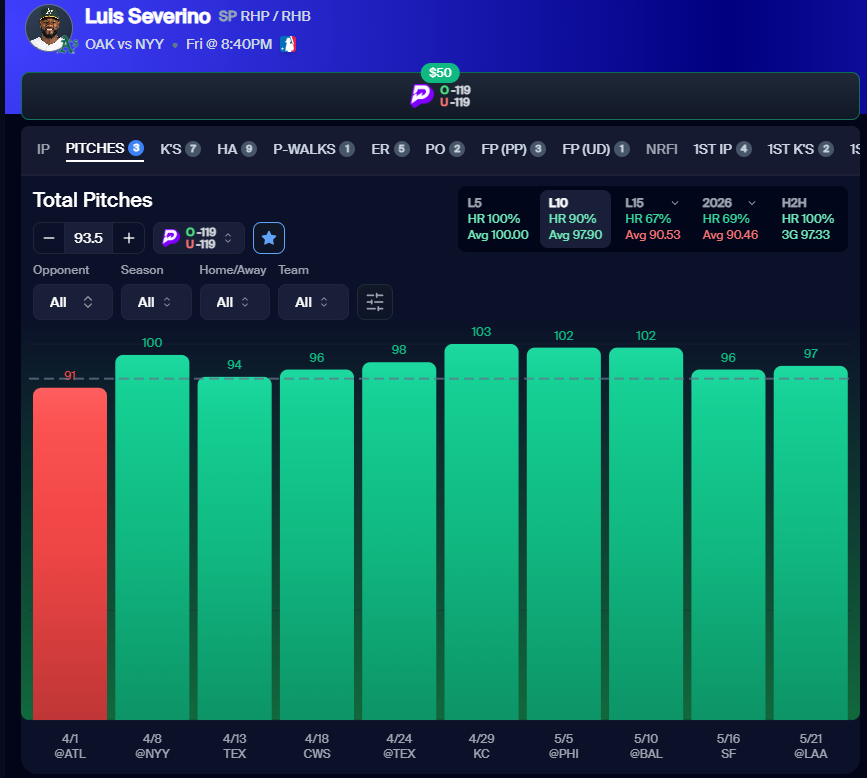Open the NRFI tab
Screen dimensions: 867x778
pyautogui.click(x=661, y=149)
